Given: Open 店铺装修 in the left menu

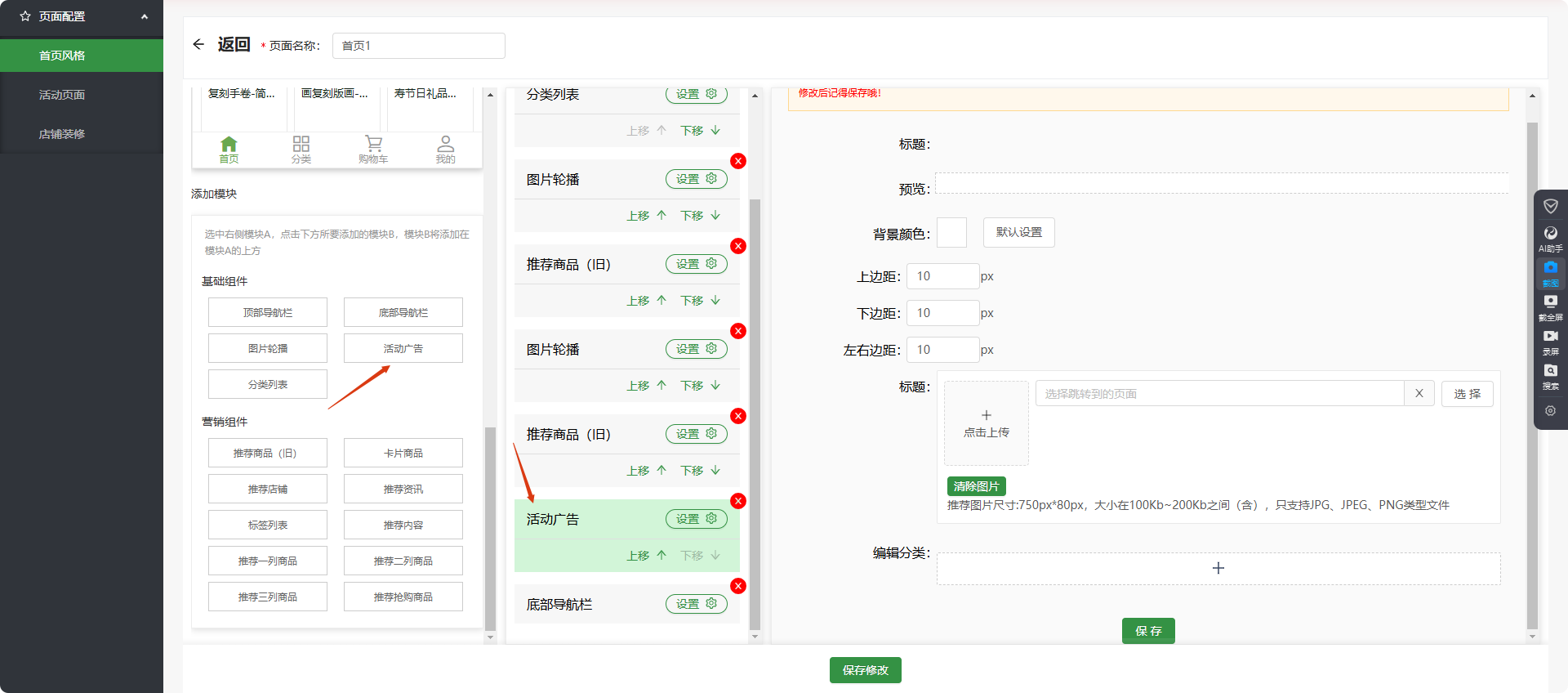Looking at the screenshot, I should pyautogui.click(x=62, y=134).
